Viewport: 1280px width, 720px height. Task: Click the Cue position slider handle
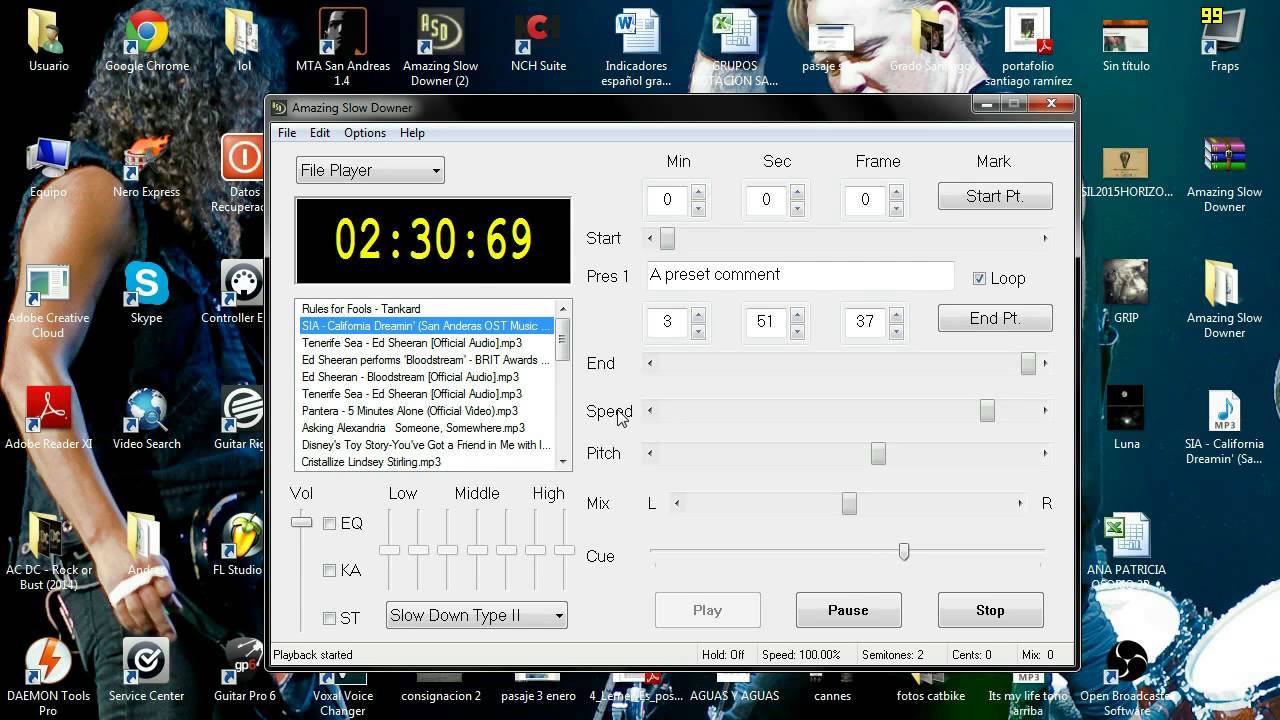coord(904,551)
